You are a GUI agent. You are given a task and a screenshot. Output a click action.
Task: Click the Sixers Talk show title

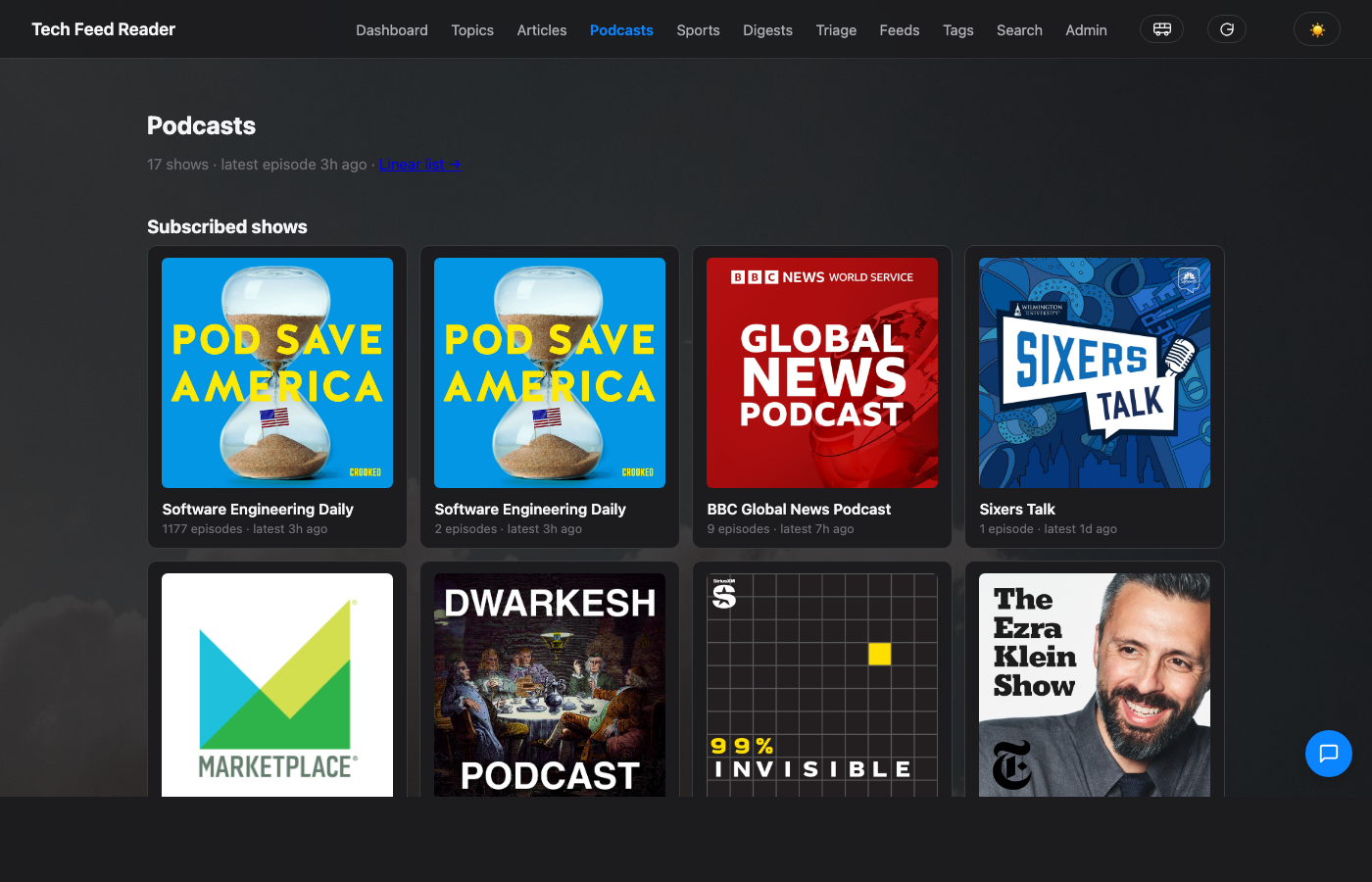[x=1017, y=510]
